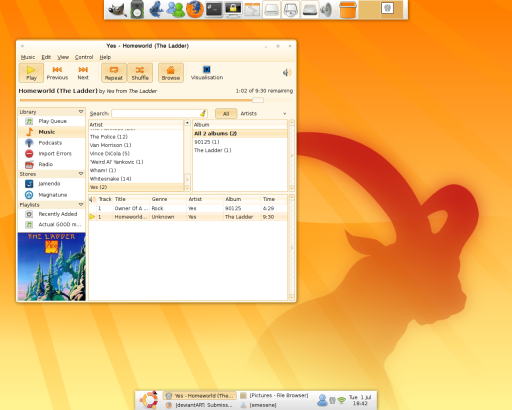Image resolution: width=512 pixels, height=410 pixels.
Task: Click the artist list scroll up arrow
Action: [x=187, y=123]
